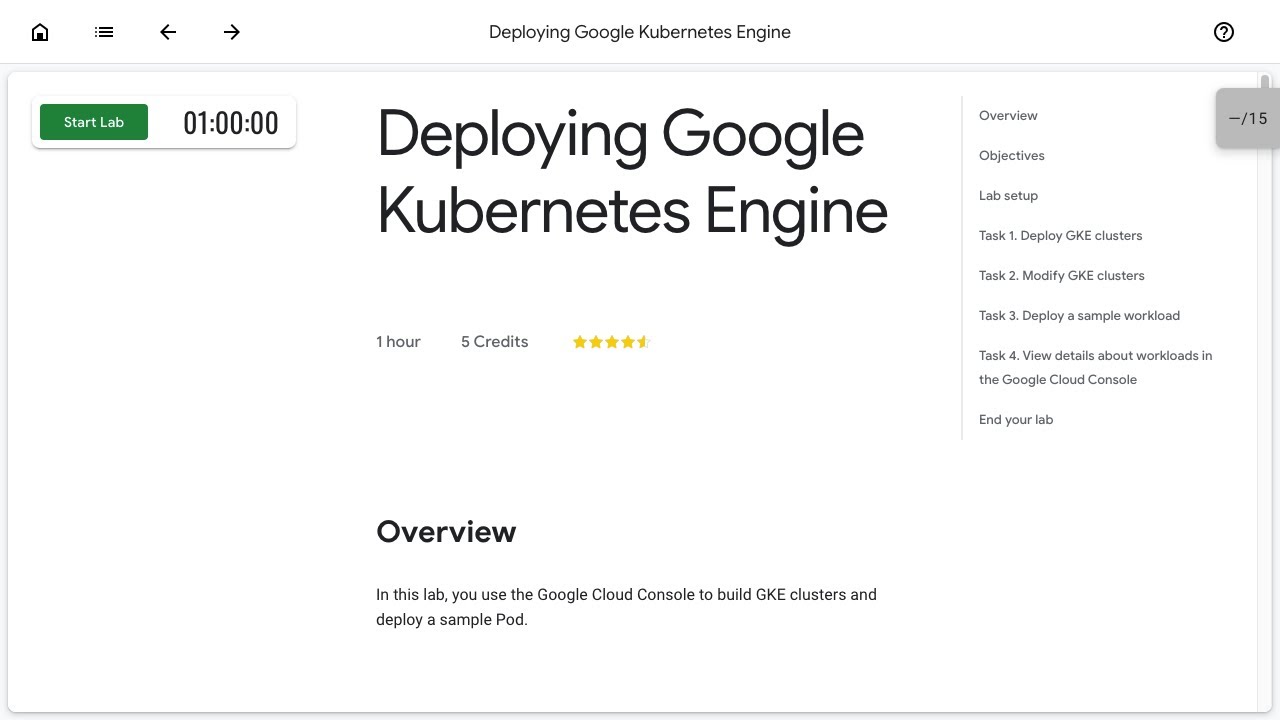Open Task 1. Deploy GKE clusters

1060,236
